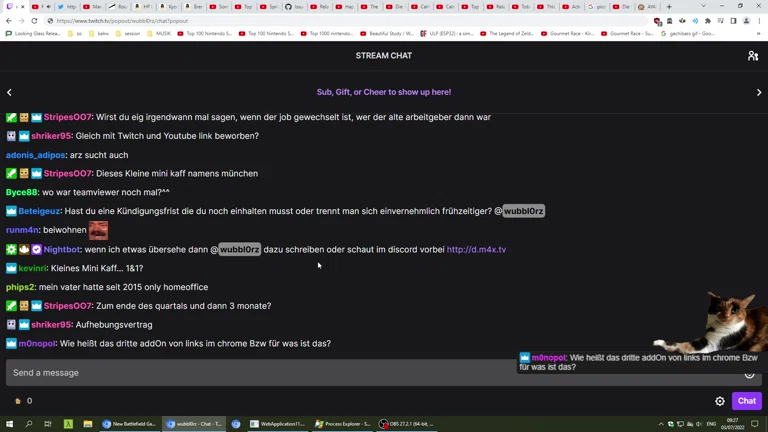Open File Explorer from the taskbar
Screen dimensions: 768x432
pos(88,424)
